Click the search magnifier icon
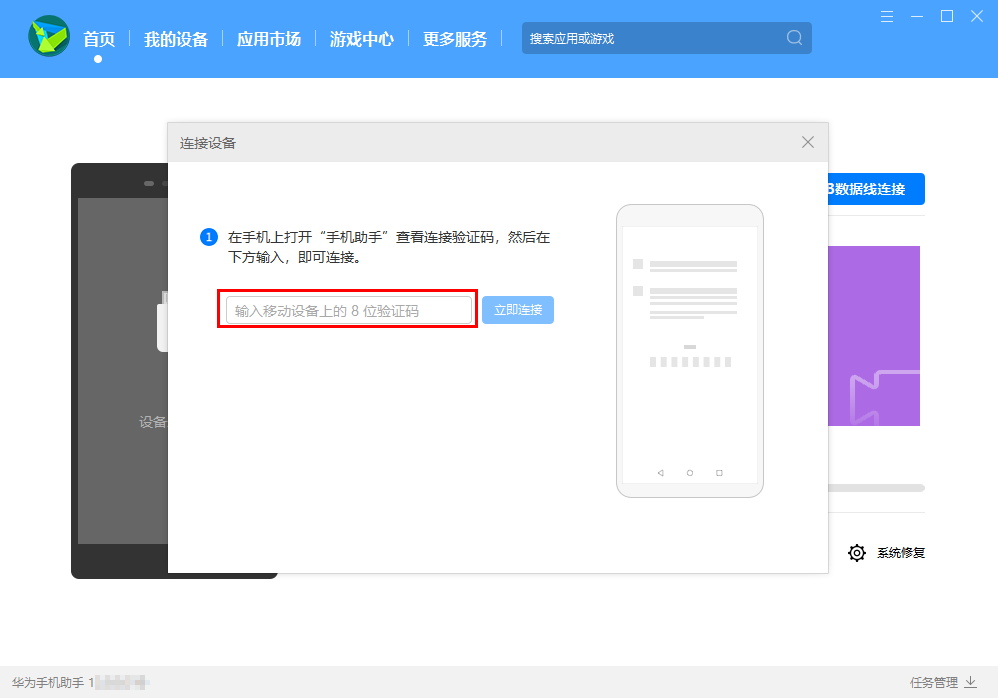 point(794,38)
